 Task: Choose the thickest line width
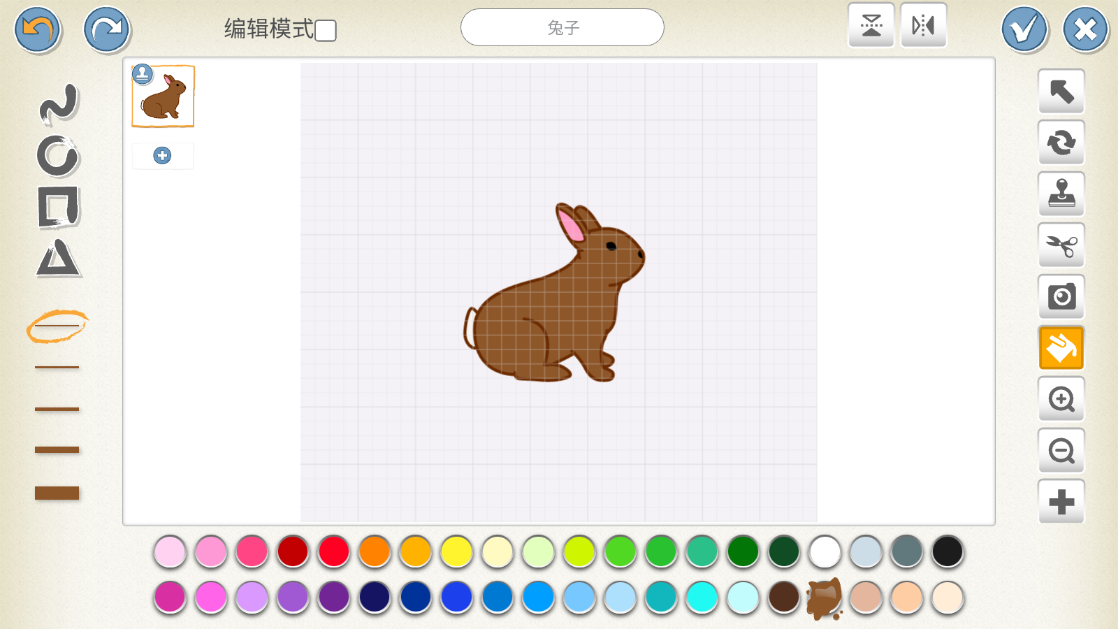(57, 492)
